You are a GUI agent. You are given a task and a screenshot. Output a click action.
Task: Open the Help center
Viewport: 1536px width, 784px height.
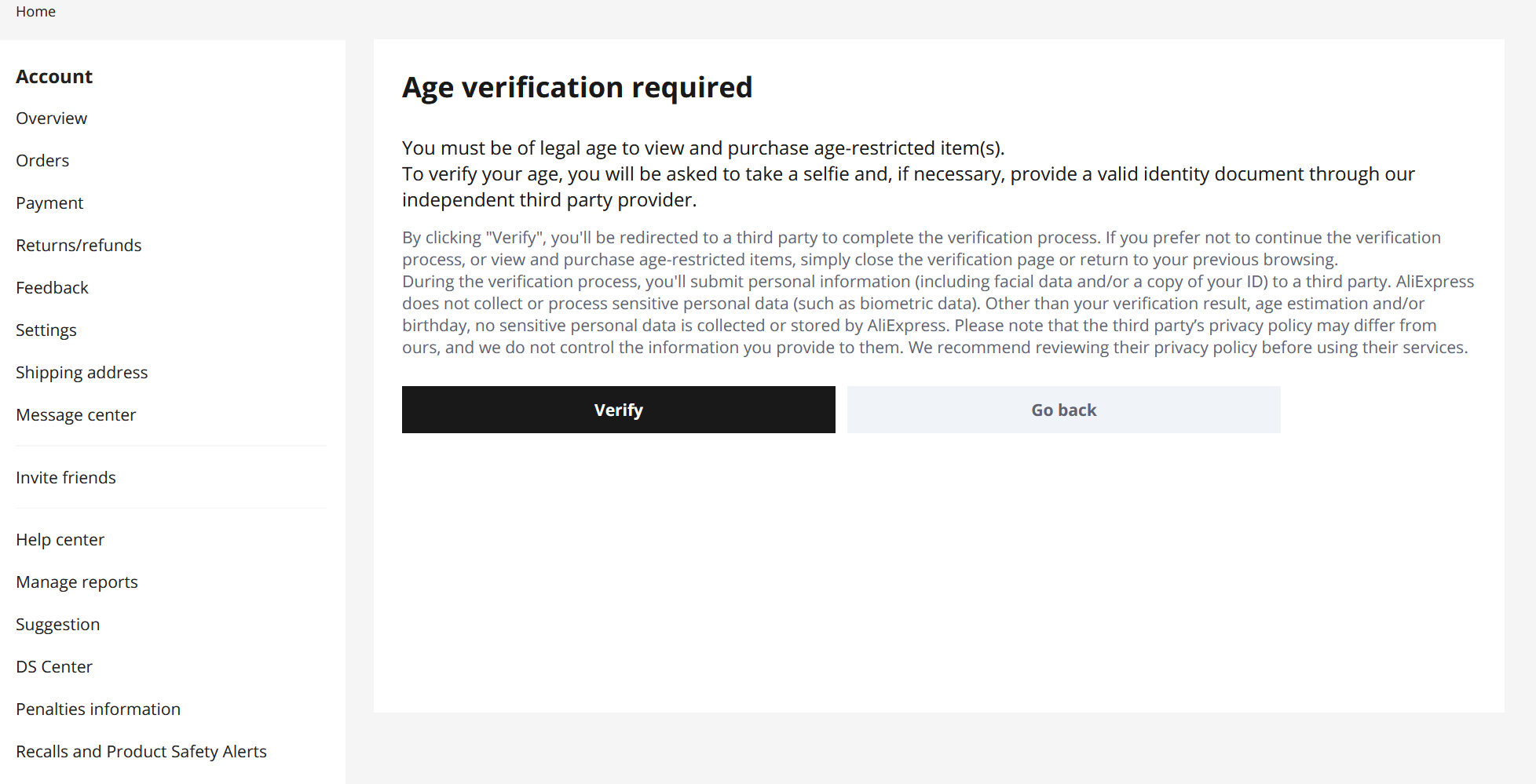coord(60,540)
